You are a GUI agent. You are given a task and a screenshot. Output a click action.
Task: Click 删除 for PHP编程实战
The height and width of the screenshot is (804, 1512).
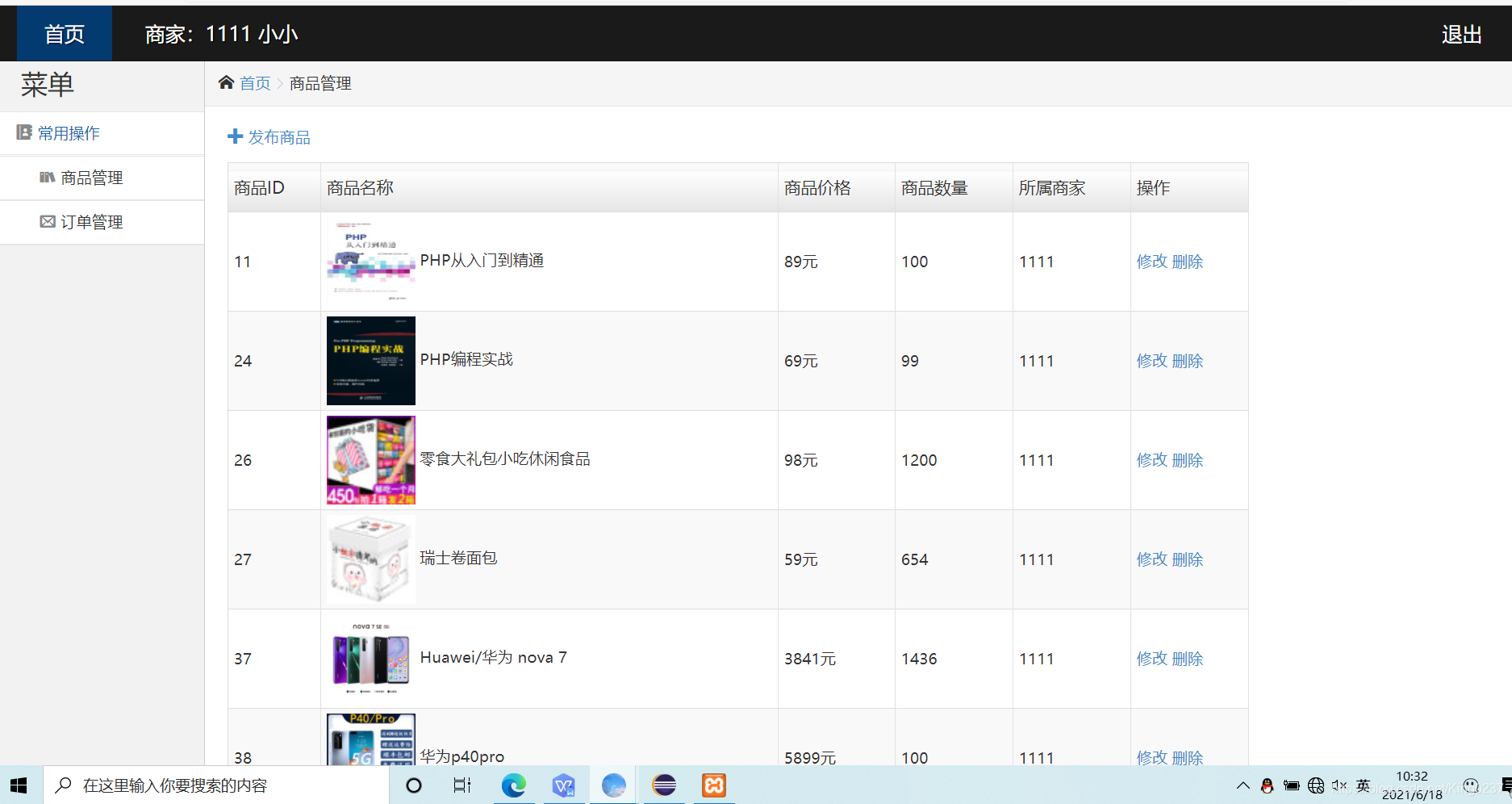click(x=1187, y=361)
